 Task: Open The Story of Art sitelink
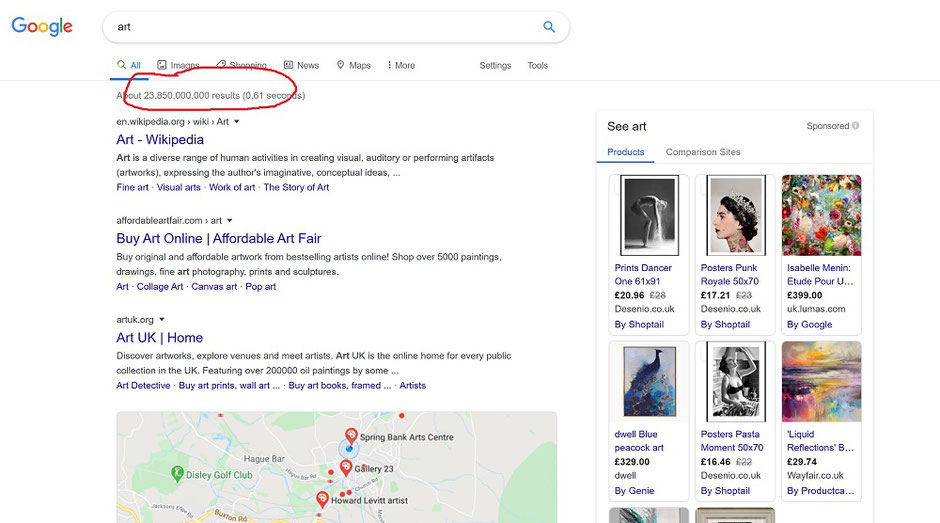[296, 187]
